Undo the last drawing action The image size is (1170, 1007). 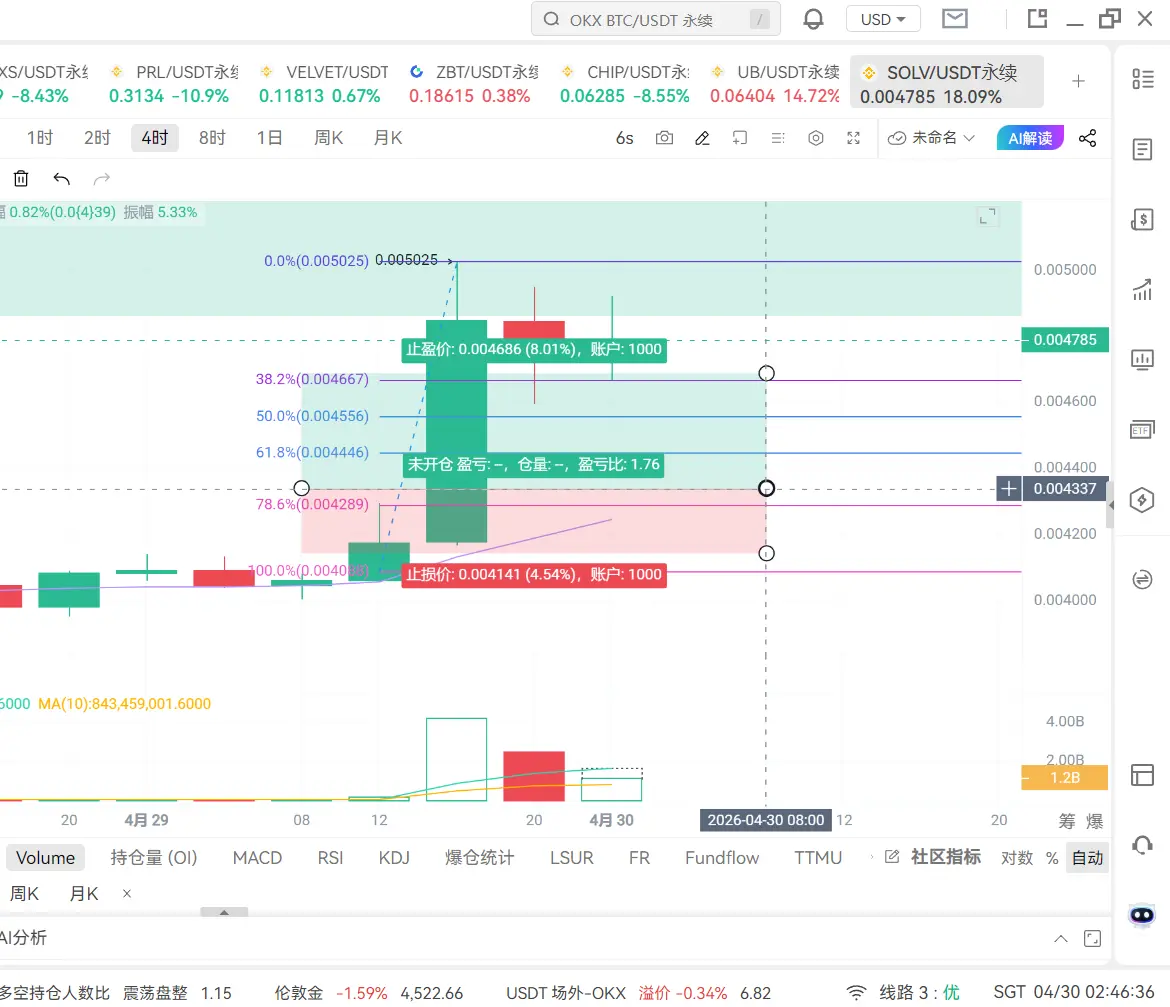click(61, 178)
